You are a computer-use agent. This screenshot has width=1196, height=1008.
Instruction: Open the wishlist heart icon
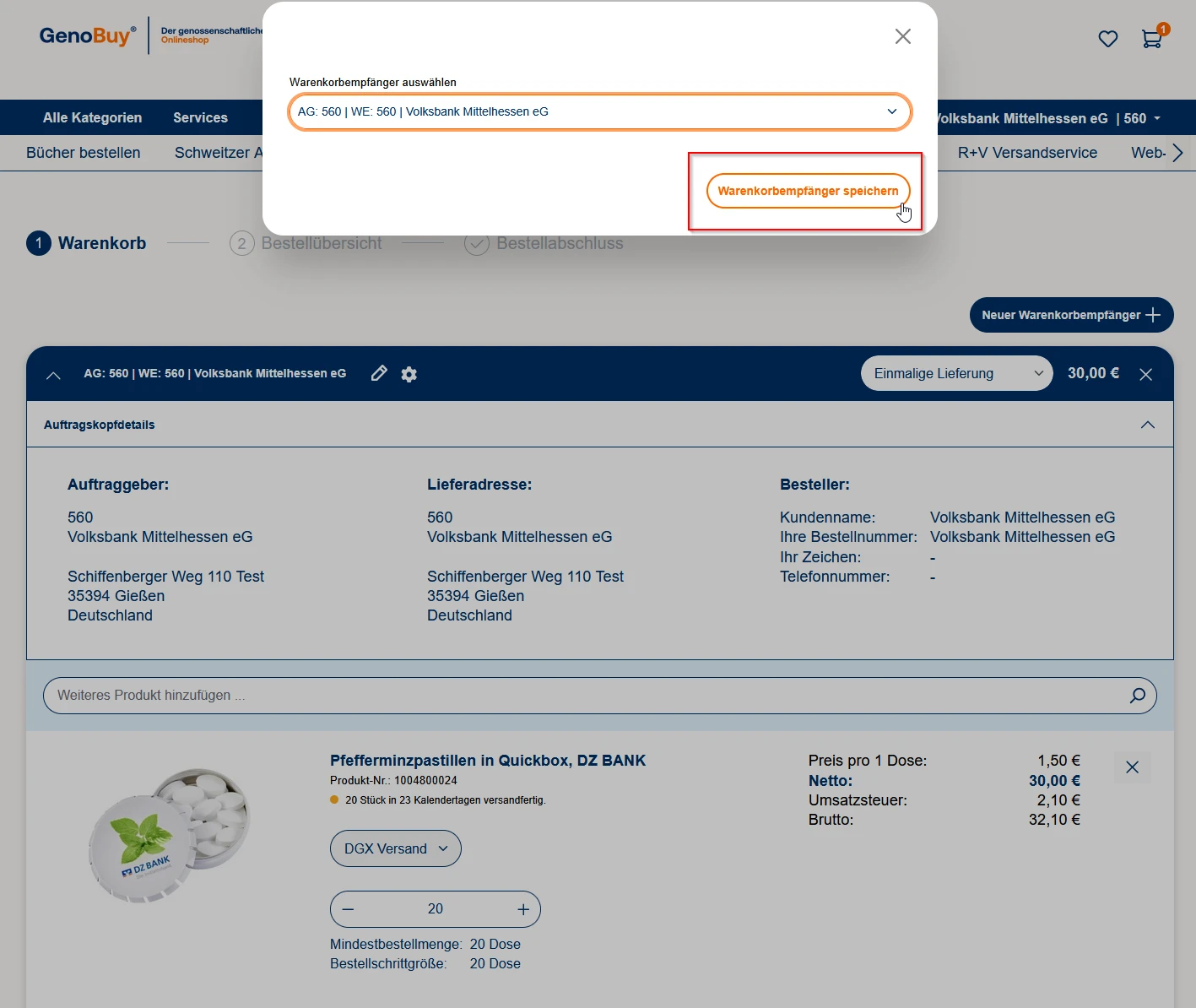pos(1107,39)
